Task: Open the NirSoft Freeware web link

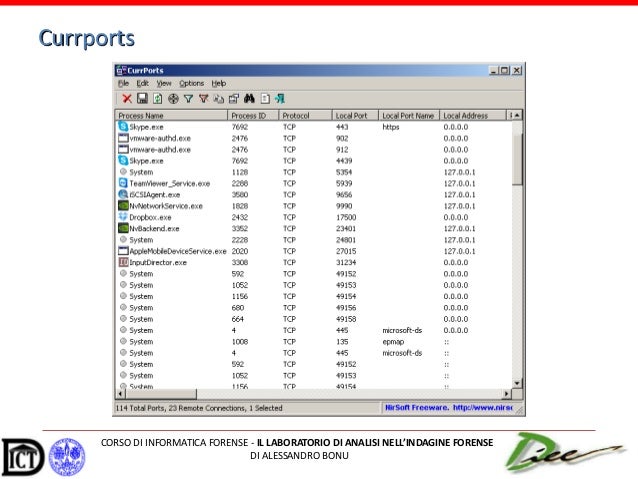Action: click(x=448, y=407)
